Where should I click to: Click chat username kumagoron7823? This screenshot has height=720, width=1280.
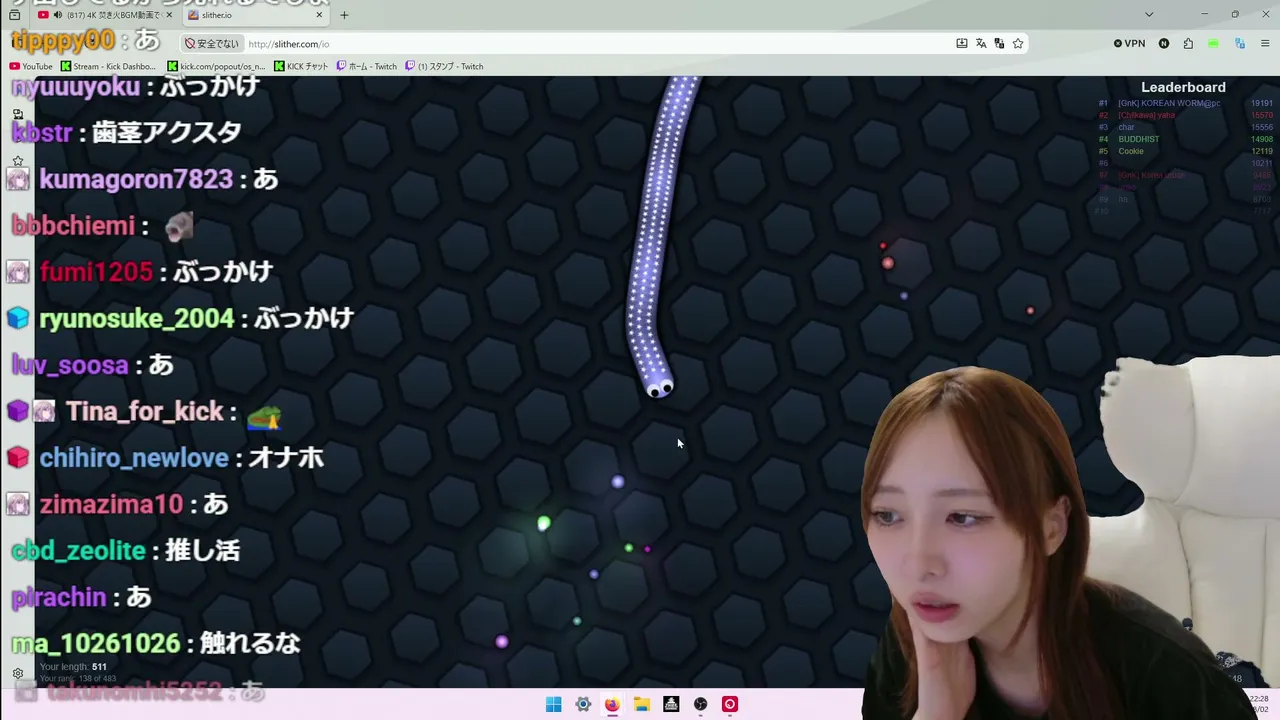[136, 179]
